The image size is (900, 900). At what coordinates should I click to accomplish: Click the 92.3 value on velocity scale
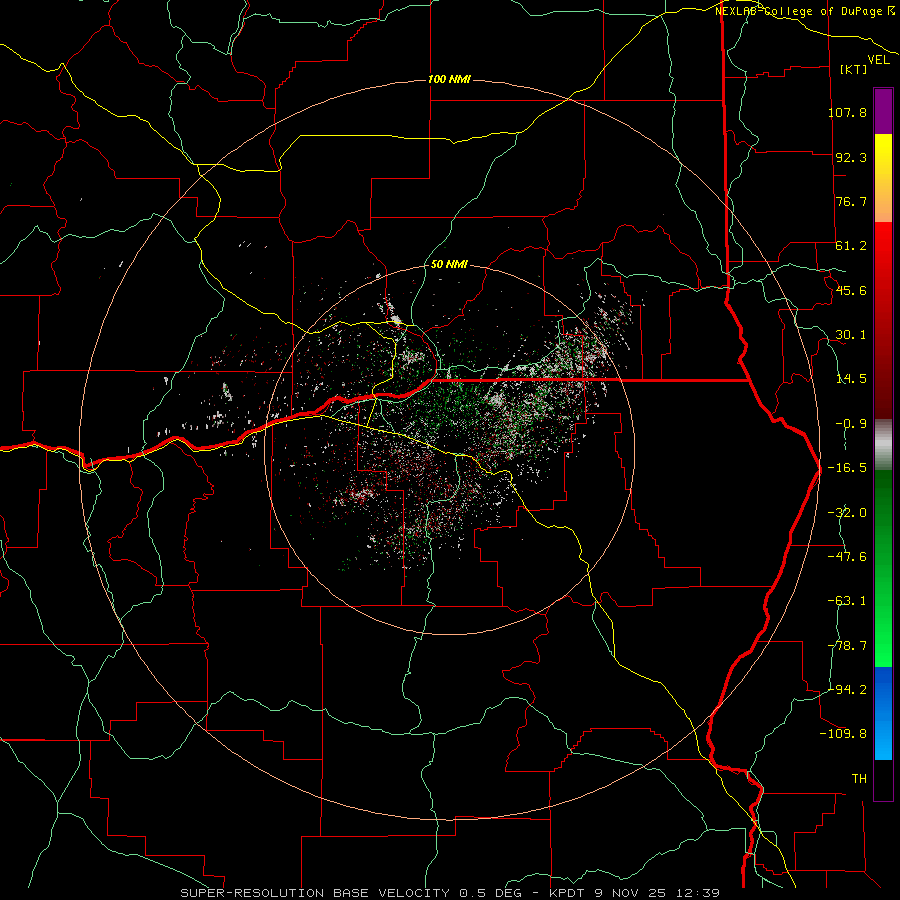[851, 157]
